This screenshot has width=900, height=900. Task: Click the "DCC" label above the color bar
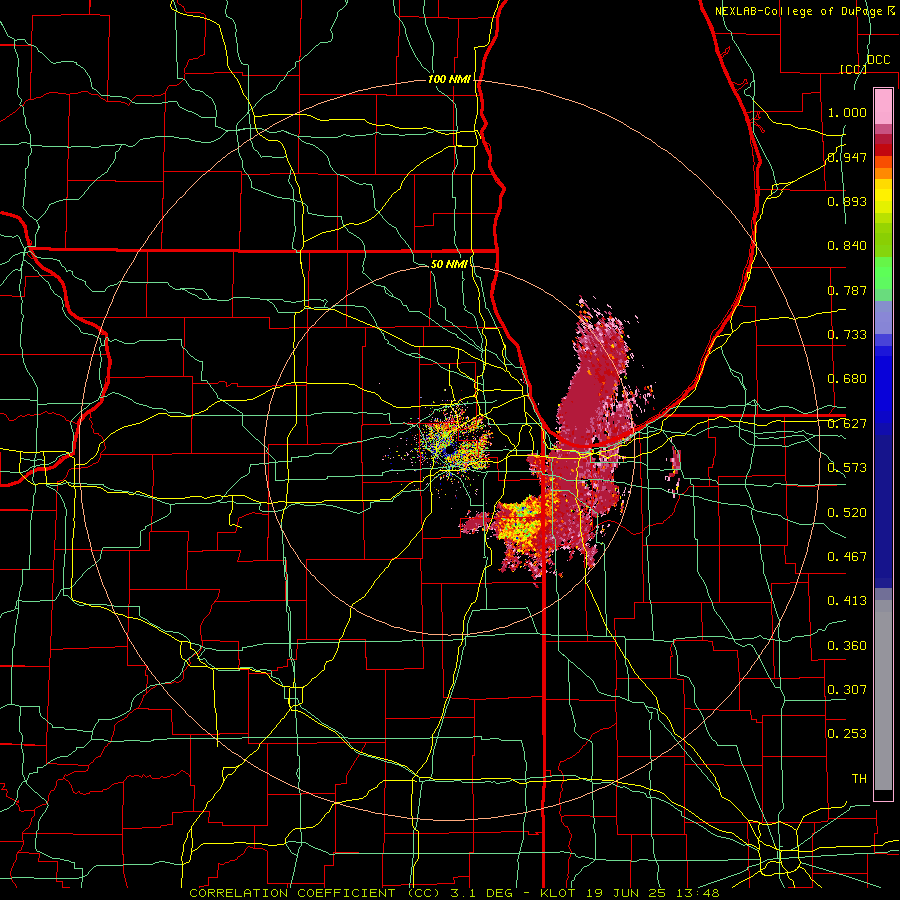[879, 60]
